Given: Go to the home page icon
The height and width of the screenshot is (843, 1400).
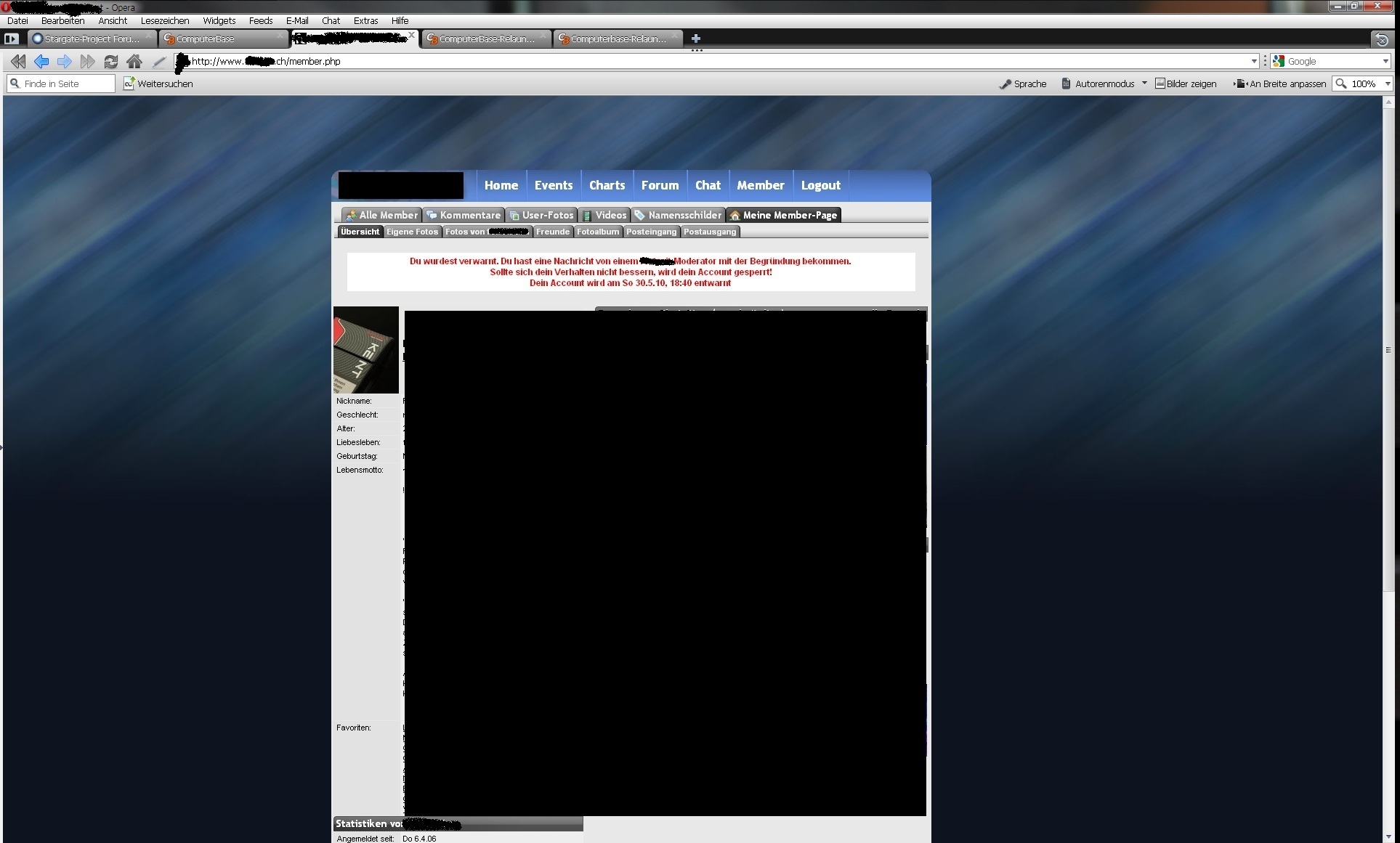Looking at the screenshot, I should (134, 62).
